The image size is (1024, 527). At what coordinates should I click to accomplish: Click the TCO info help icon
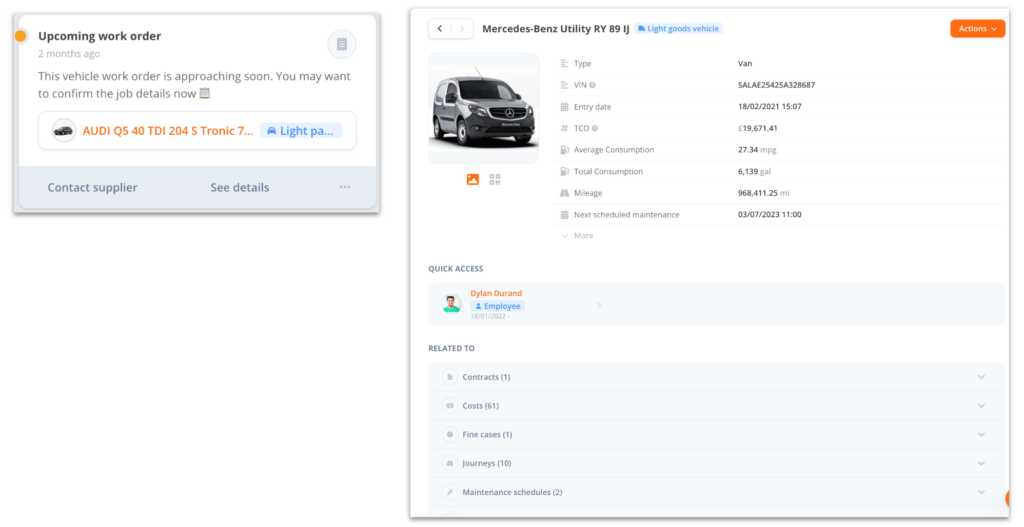click(594, 128)
